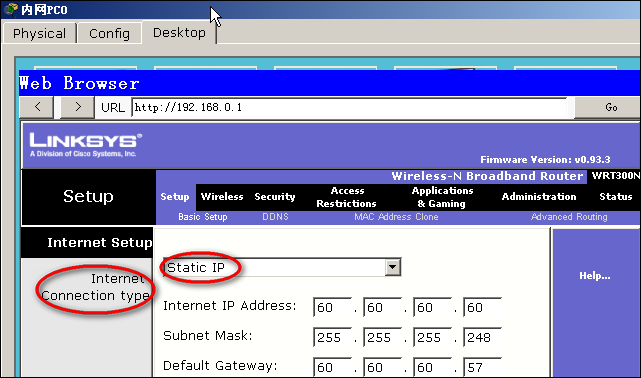Click the fourth Internet IP Address octet field

point(482,307)
